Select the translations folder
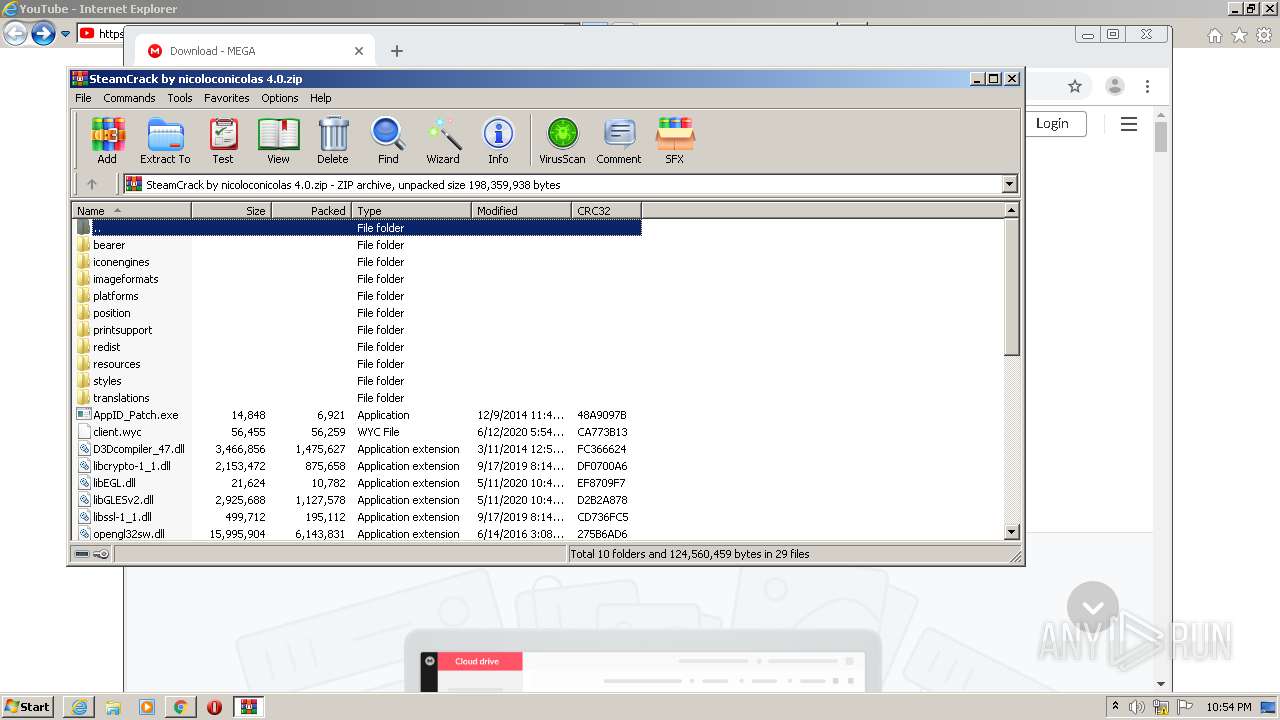Viewport: 1280px width, 720px height. 121,398
